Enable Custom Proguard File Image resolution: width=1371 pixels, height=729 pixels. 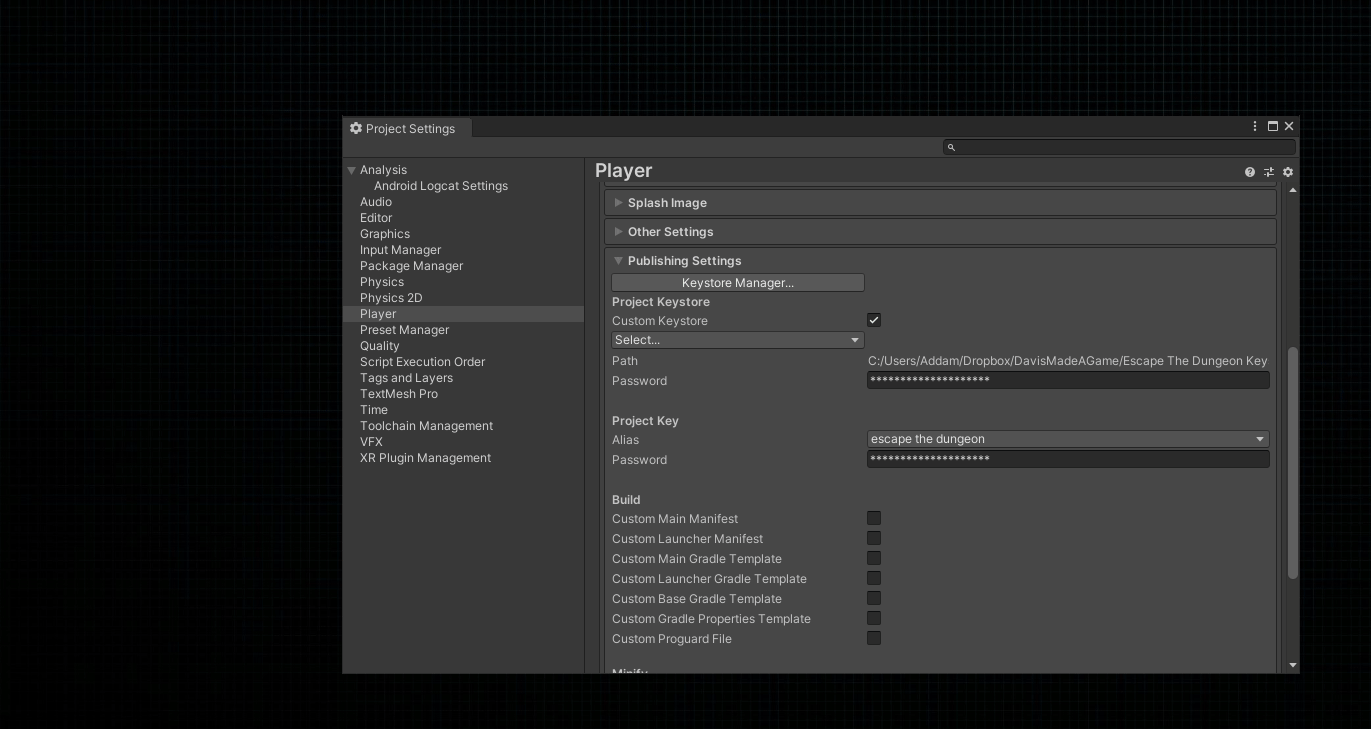click(874, 638)
